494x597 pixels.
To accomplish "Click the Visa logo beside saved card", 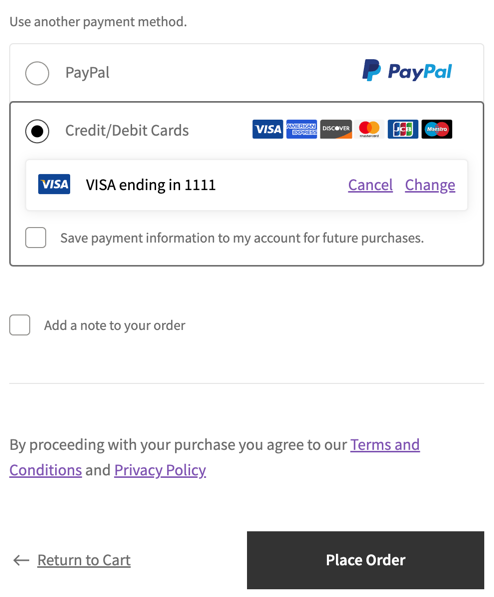I will 54,184.
